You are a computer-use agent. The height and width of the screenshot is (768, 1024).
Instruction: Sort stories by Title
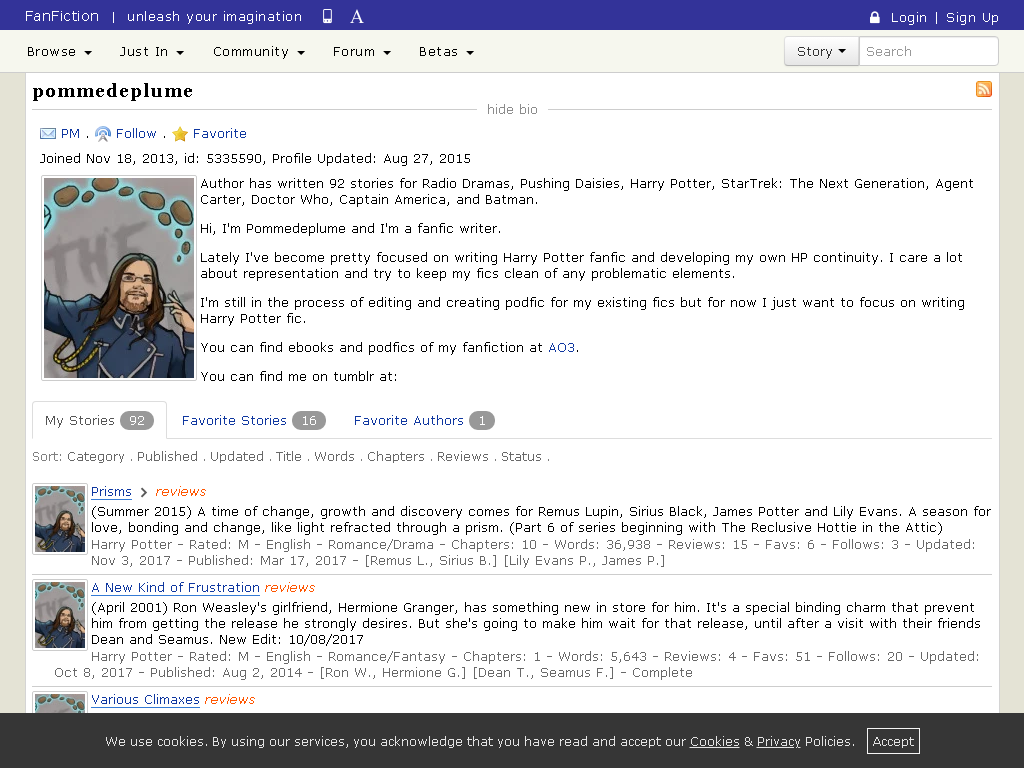coord(288,456)
